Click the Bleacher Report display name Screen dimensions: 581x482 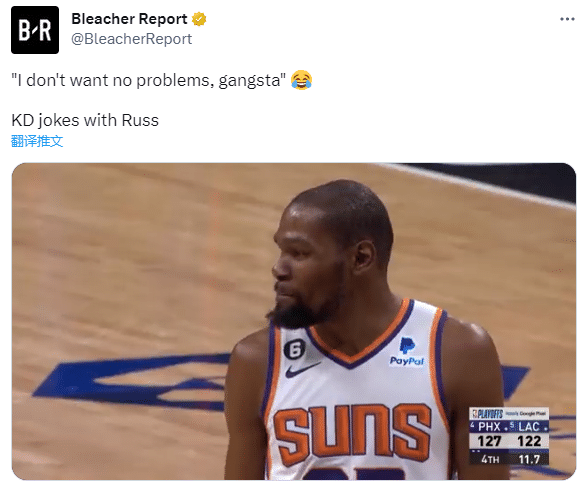(x=129, y=19)
